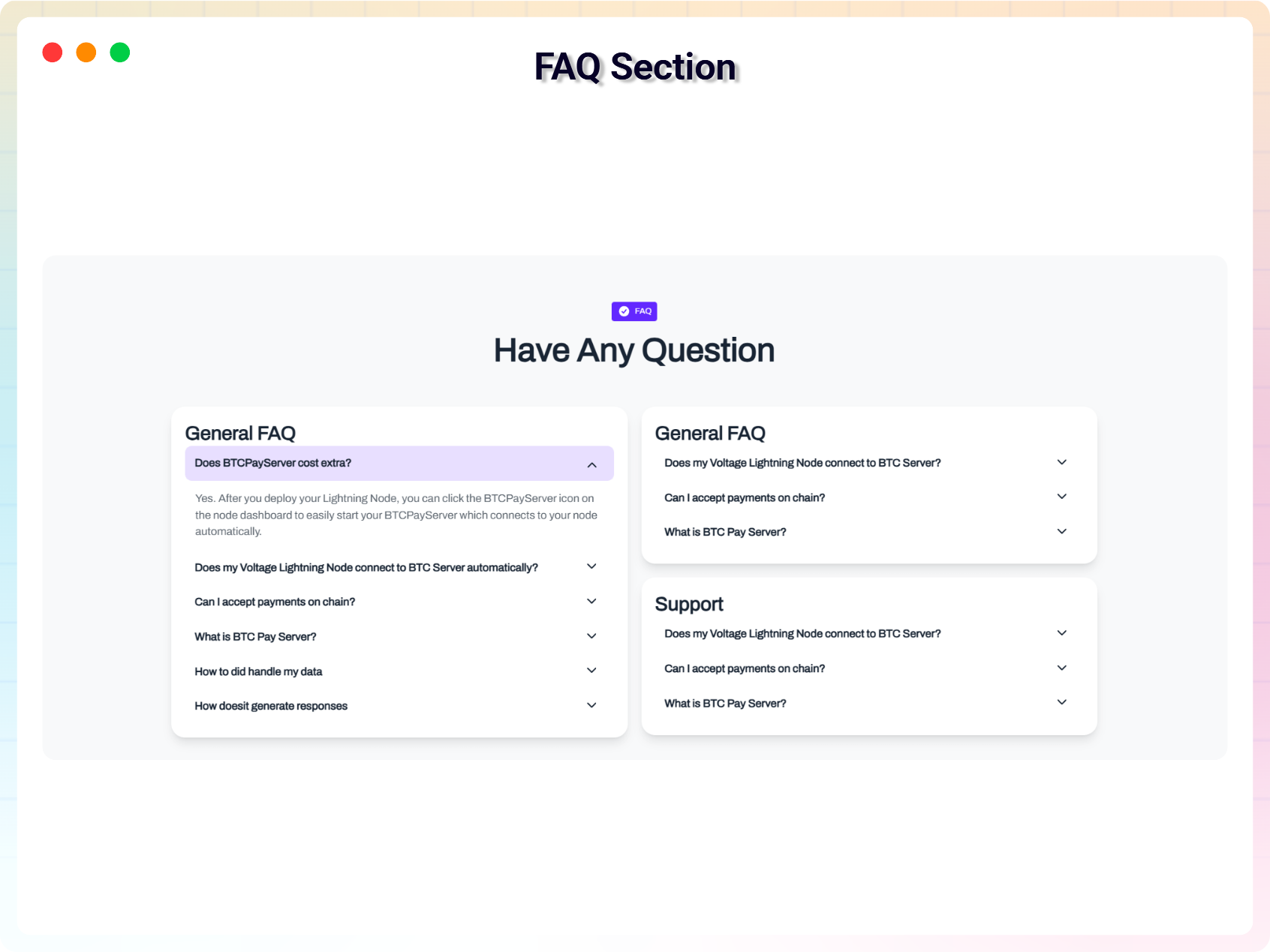Open Support "Can I accept payments on chain?"
Screen dimensions: 1270x952
click(x=869, y=668)
